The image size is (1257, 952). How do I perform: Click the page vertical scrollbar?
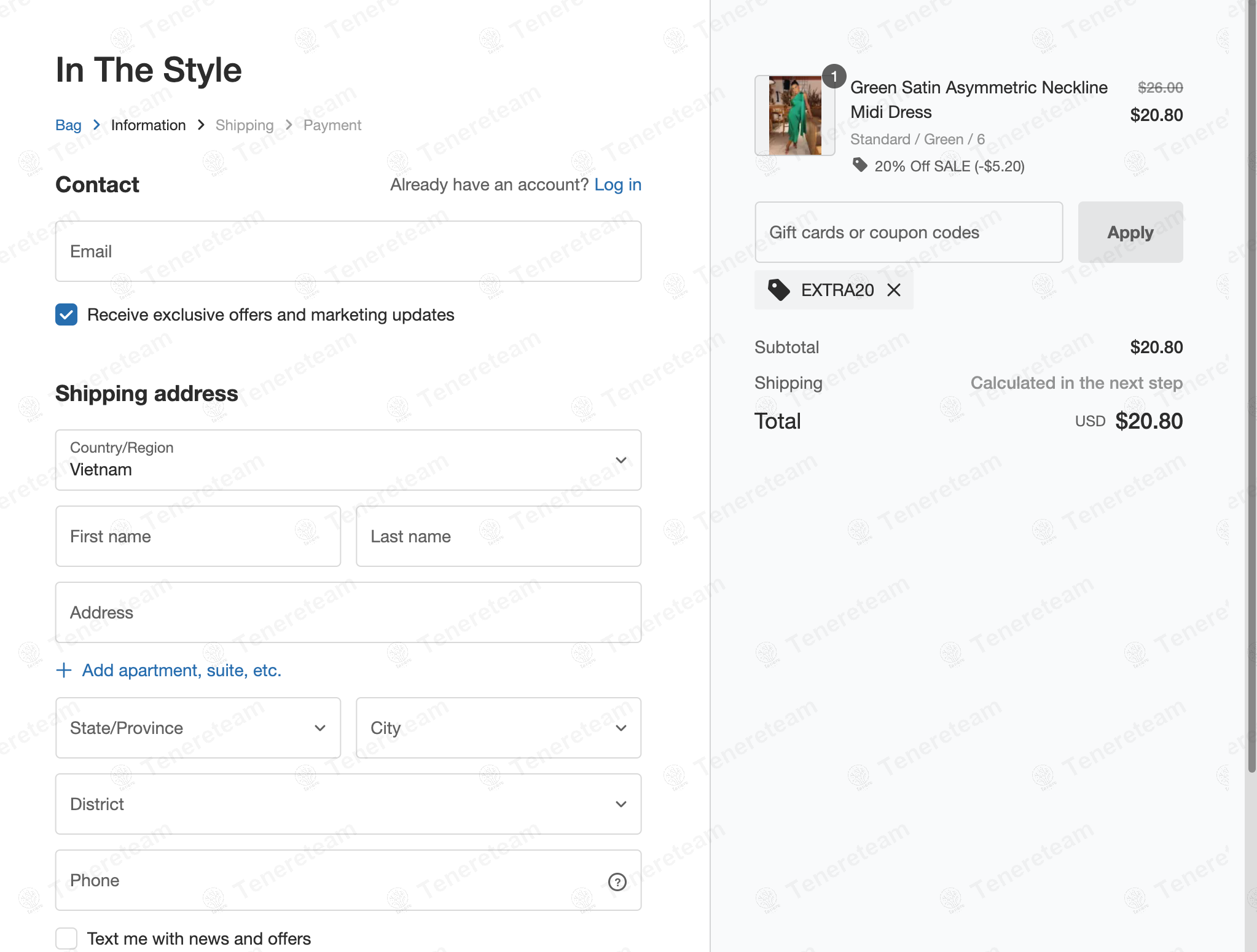pyautogui.click(x=1251, y=387)
